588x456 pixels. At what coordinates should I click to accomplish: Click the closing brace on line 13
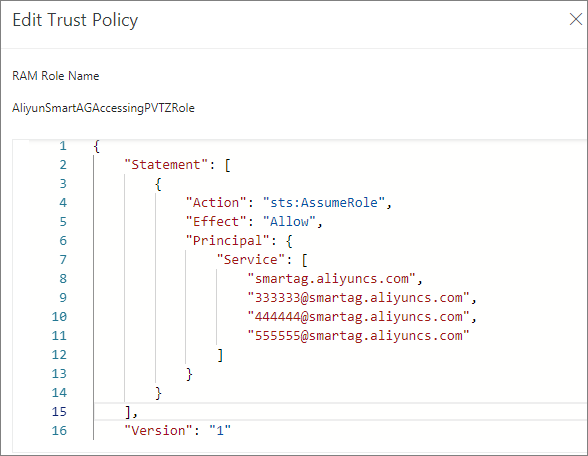[189, 374]
